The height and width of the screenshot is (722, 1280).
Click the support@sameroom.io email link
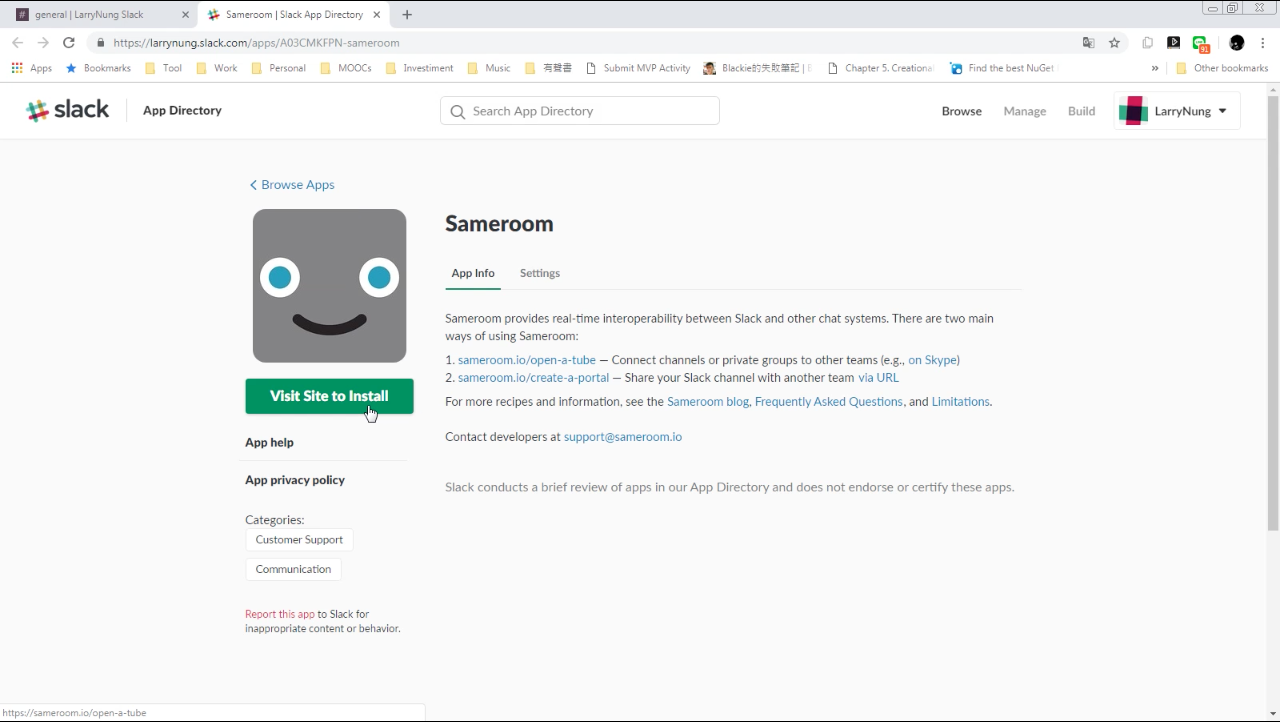(x=623, y=437)
